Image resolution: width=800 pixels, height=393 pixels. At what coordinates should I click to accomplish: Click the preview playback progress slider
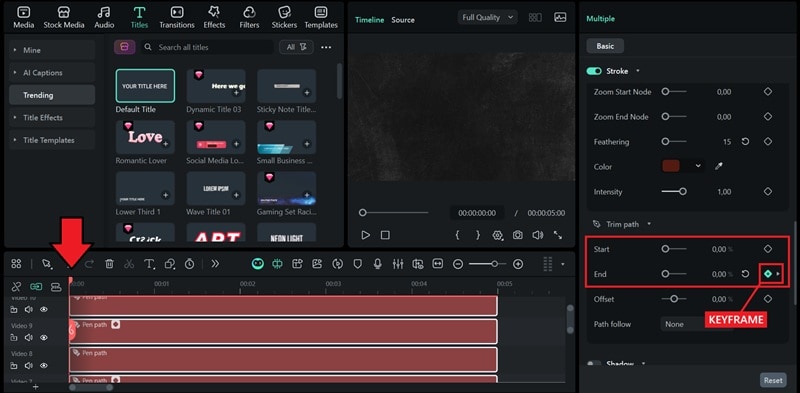click(393, 212)
